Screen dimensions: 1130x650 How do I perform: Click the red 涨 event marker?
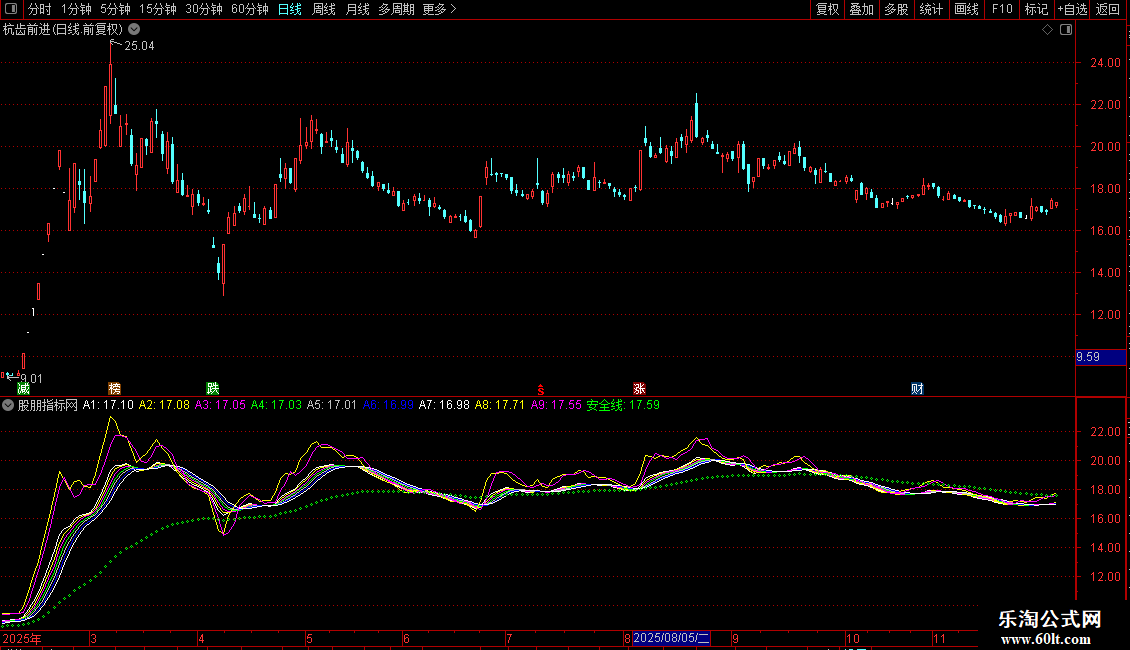point(638,389)
